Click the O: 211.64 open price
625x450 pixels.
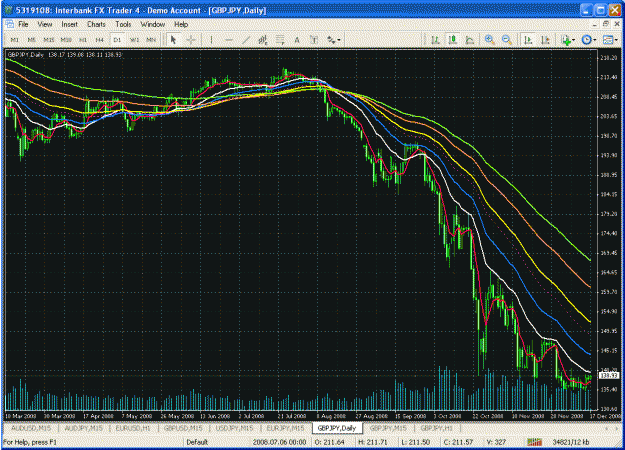pyautogui.click(x=329, y=442)
